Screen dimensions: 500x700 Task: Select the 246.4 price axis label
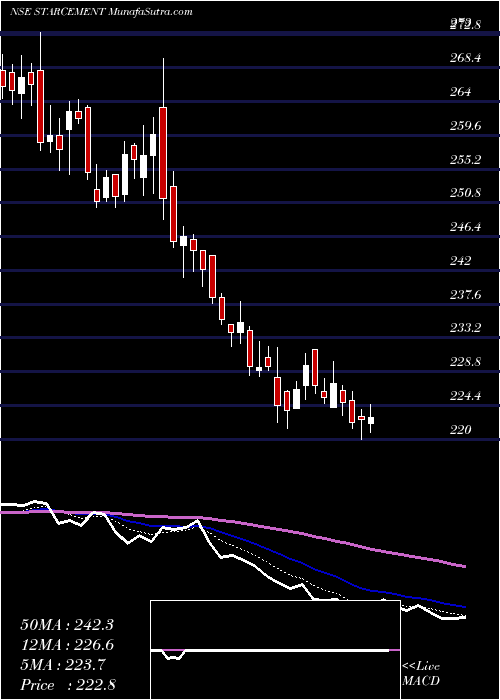click(464, 227)
